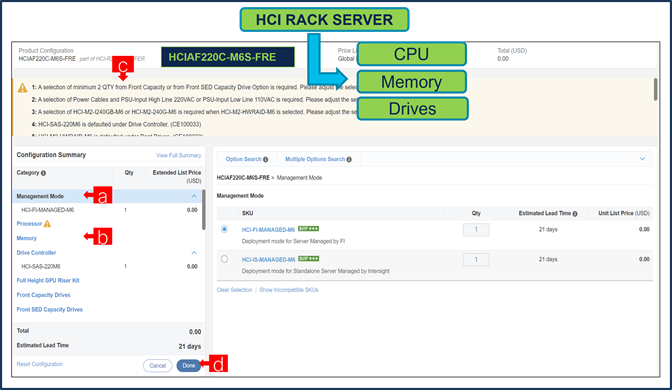Viewport: 672px width, 390px height.
Task: Click warning message 2 about Power Cables
Action: point(195,100)
